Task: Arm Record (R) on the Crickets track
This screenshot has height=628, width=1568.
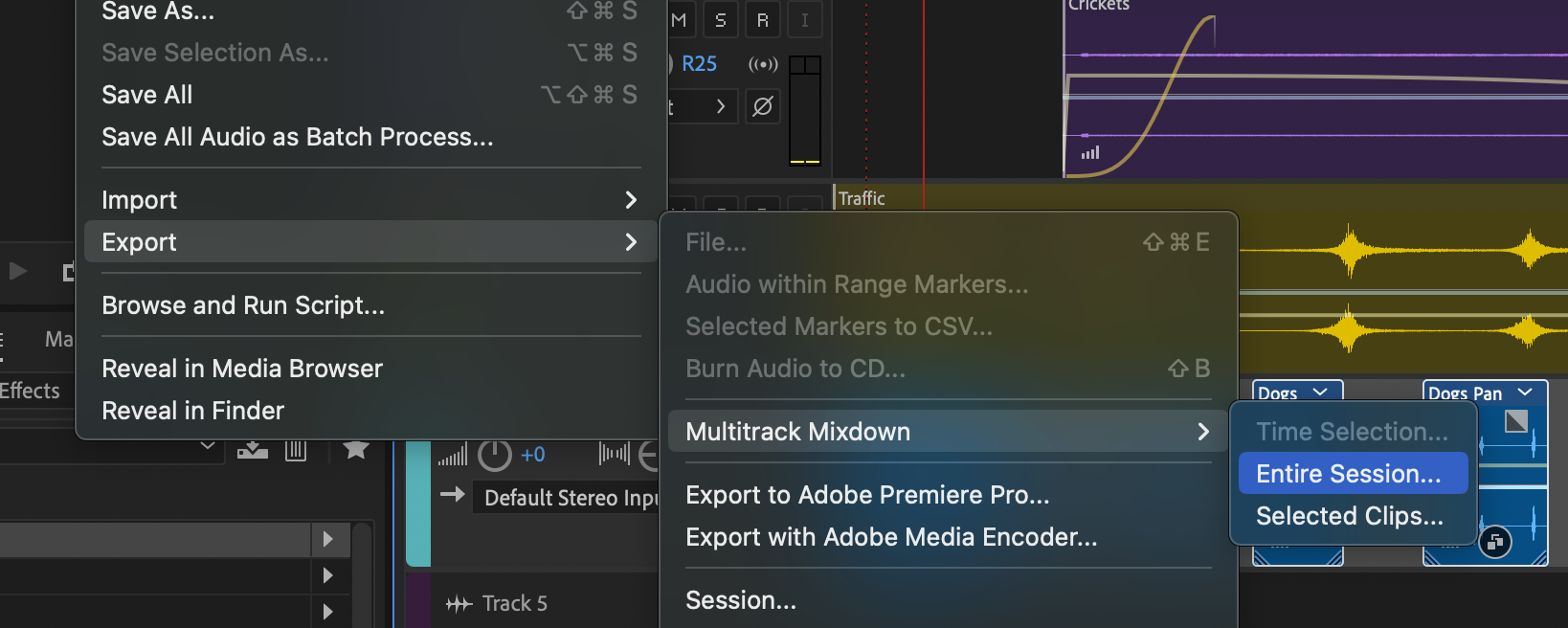Action: click(763, 20)
